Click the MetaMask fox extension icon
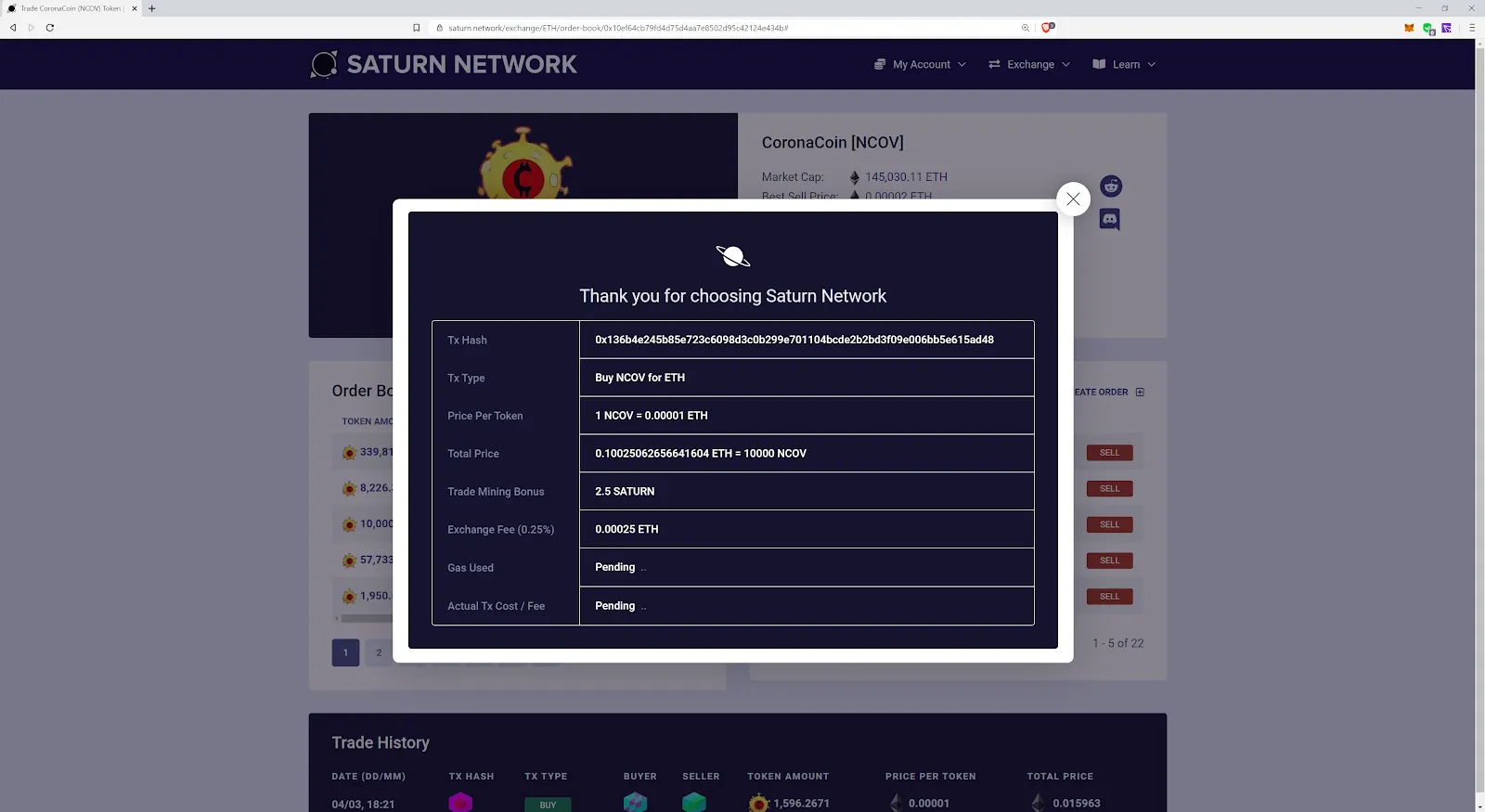The width and height of the screenshot is (1485, 812). click(x=1409, y=28)
